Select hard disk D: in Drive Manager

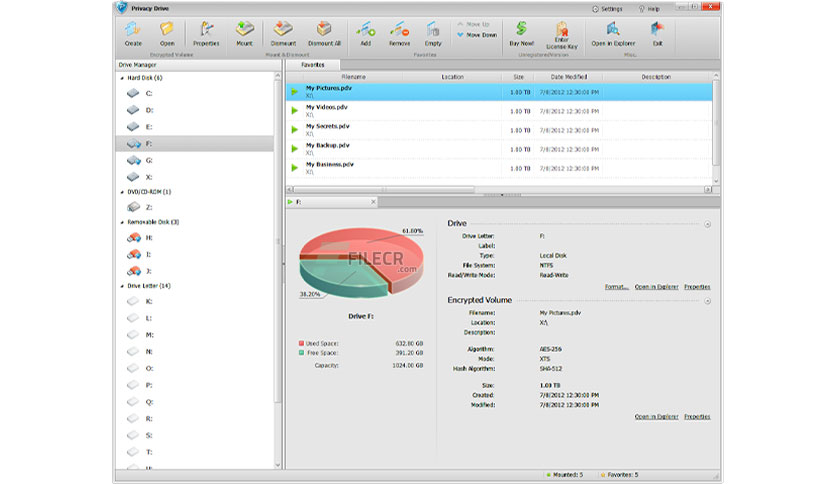[x=195, y=110]
